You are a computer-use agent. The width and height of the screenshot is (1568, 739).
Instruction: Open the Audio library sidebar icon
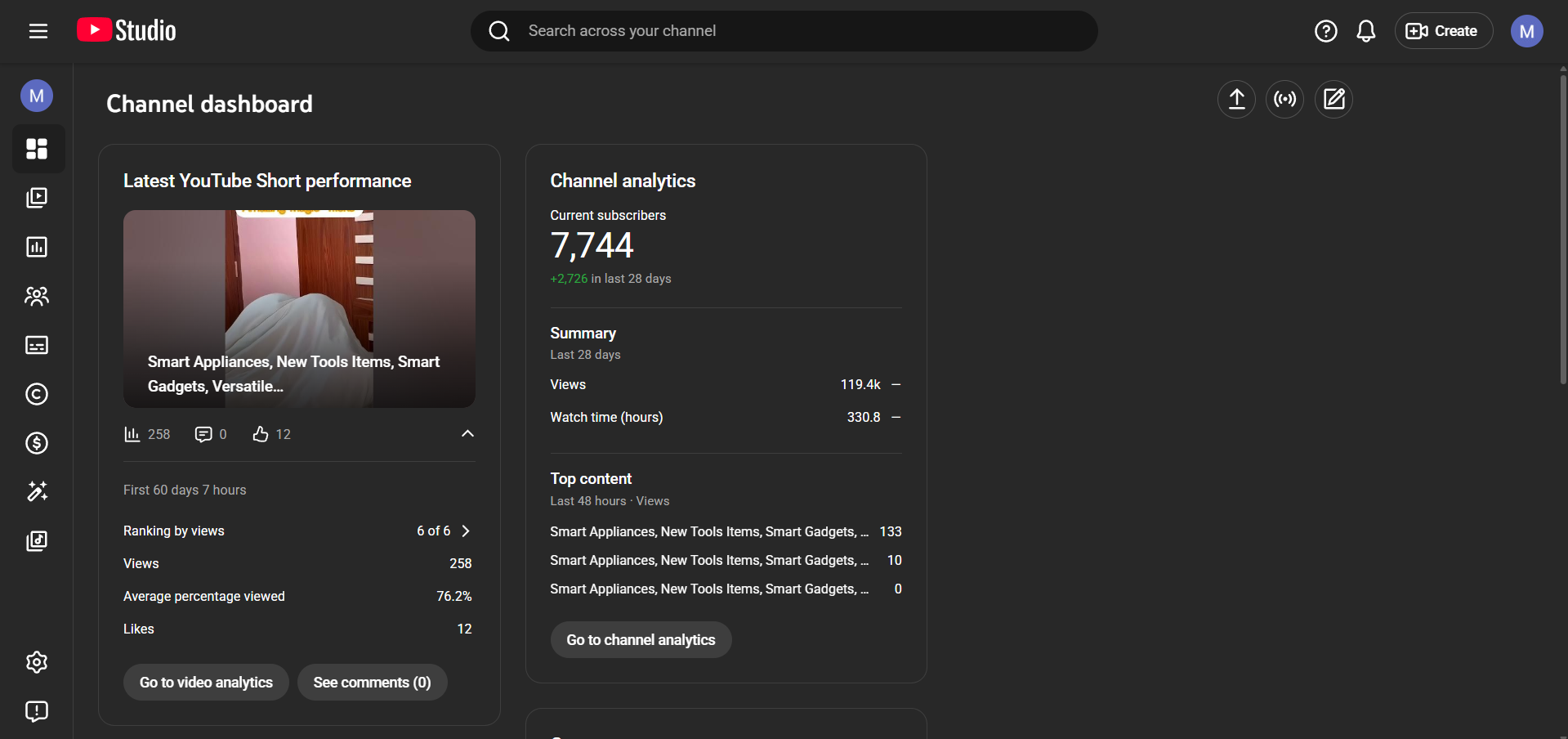pos(37,540)
